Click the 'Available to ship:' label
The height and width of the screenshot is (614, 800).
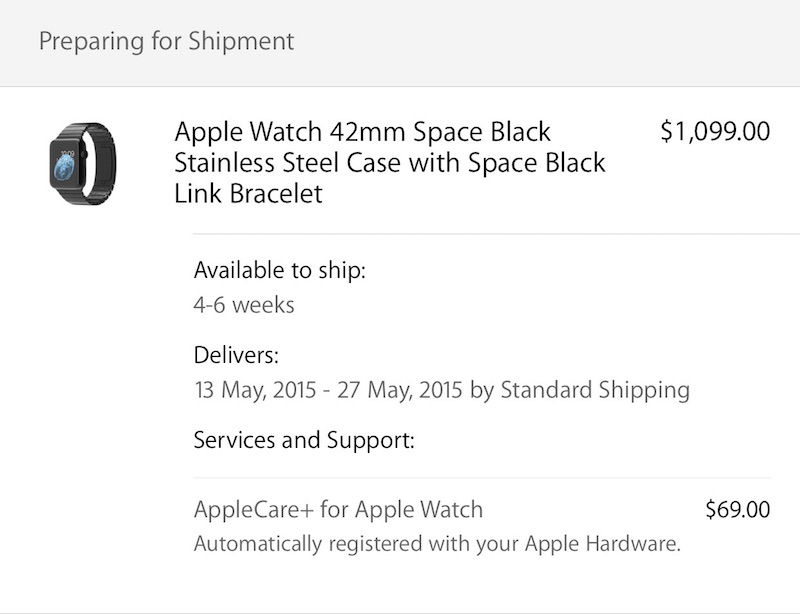[279, 270]
